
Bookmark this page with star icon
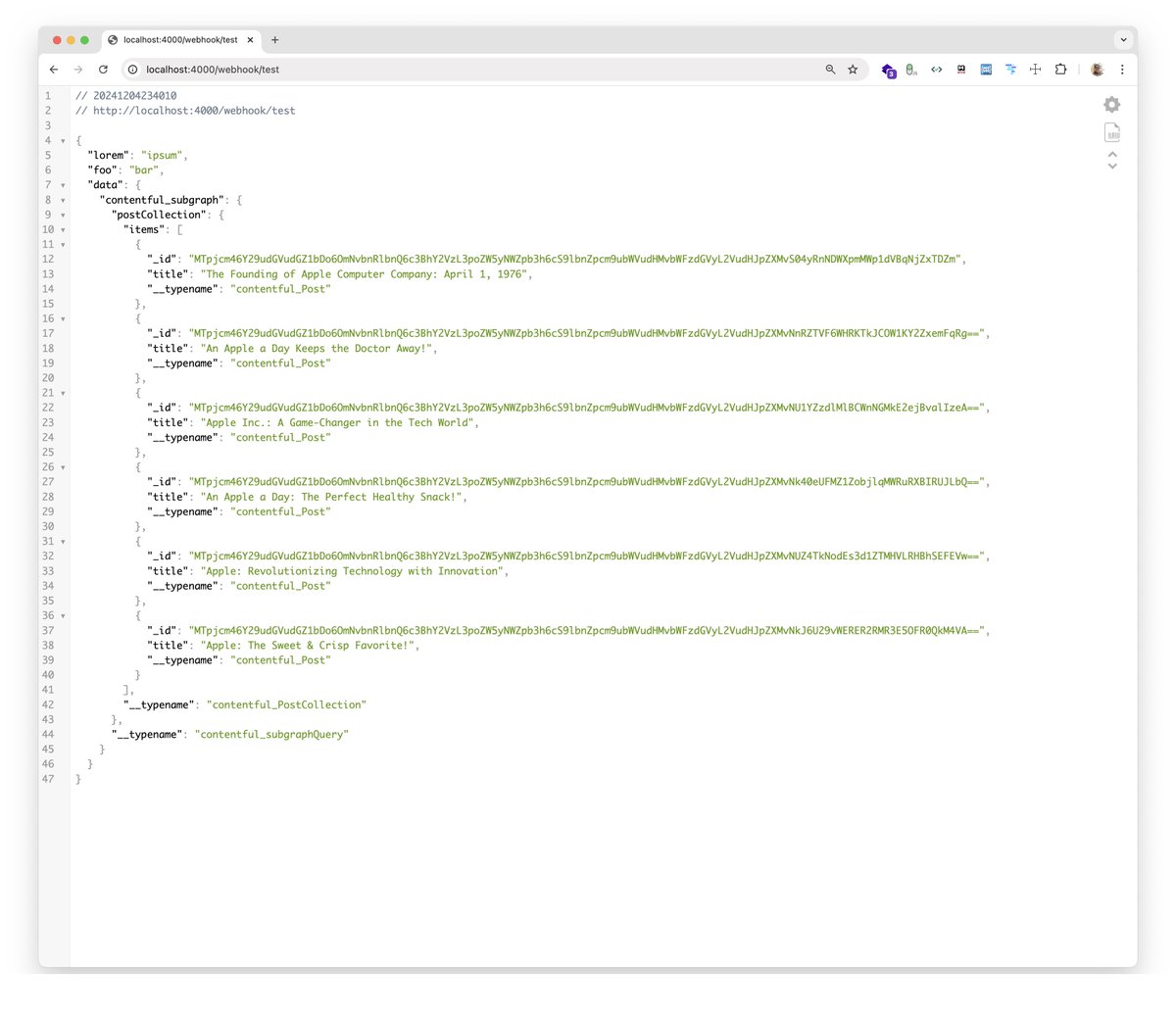853,70
